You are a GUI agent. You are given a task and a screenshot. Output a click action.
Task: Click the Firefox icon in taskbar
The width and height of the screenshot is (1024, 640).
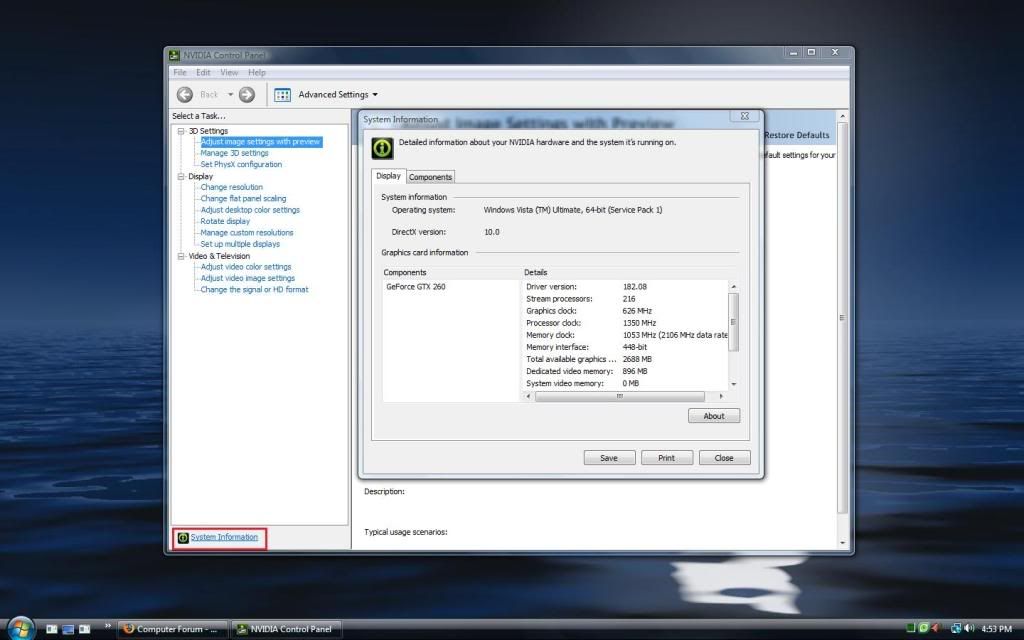pos(127,629)
